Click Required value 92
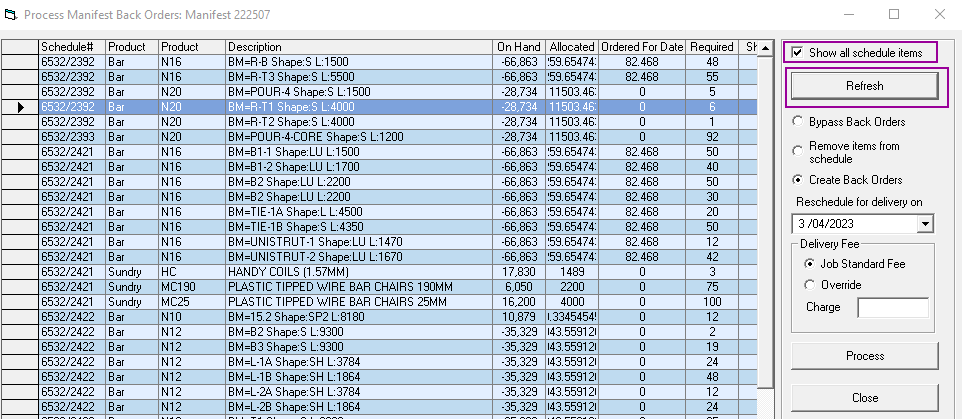Image resolution: width=962 pixels, height=419 pixels. (712, 137)
